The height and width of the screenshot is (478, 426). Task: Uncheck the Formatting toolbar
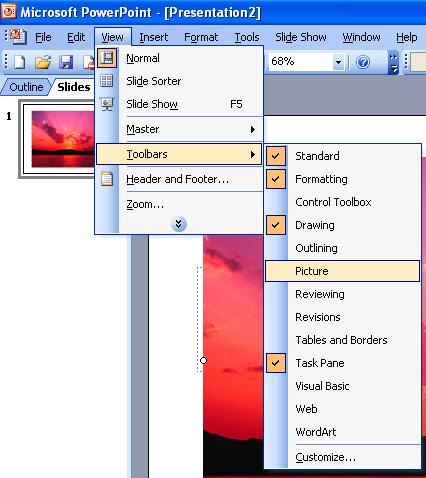343,179
